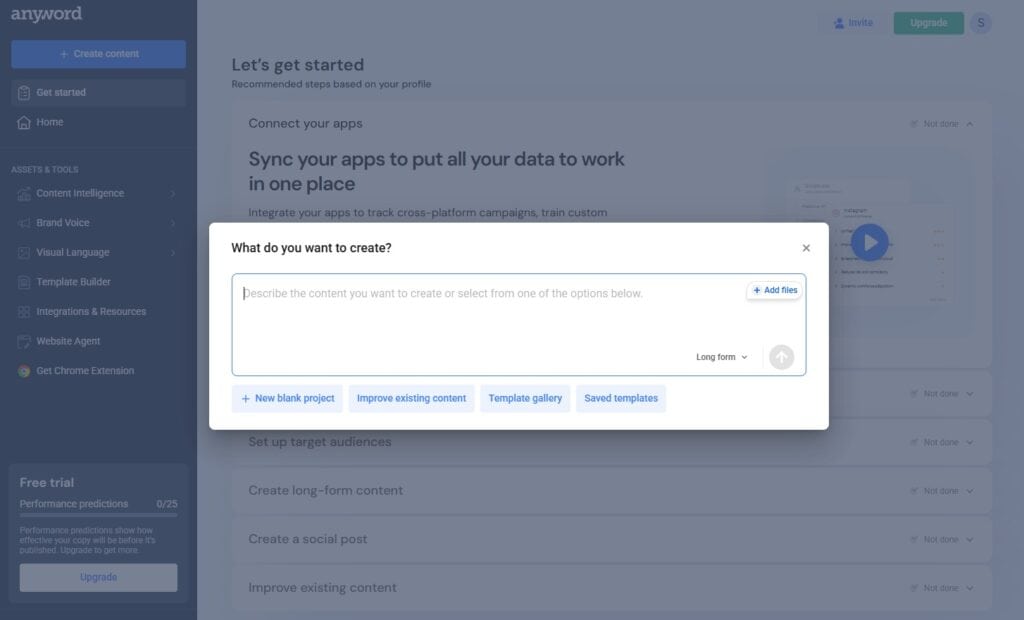Image resolution: width=1024 pixels, height=620 pixels.
Task: Click the Content Intelligence sidebar icon
Action: pos(24,194)
